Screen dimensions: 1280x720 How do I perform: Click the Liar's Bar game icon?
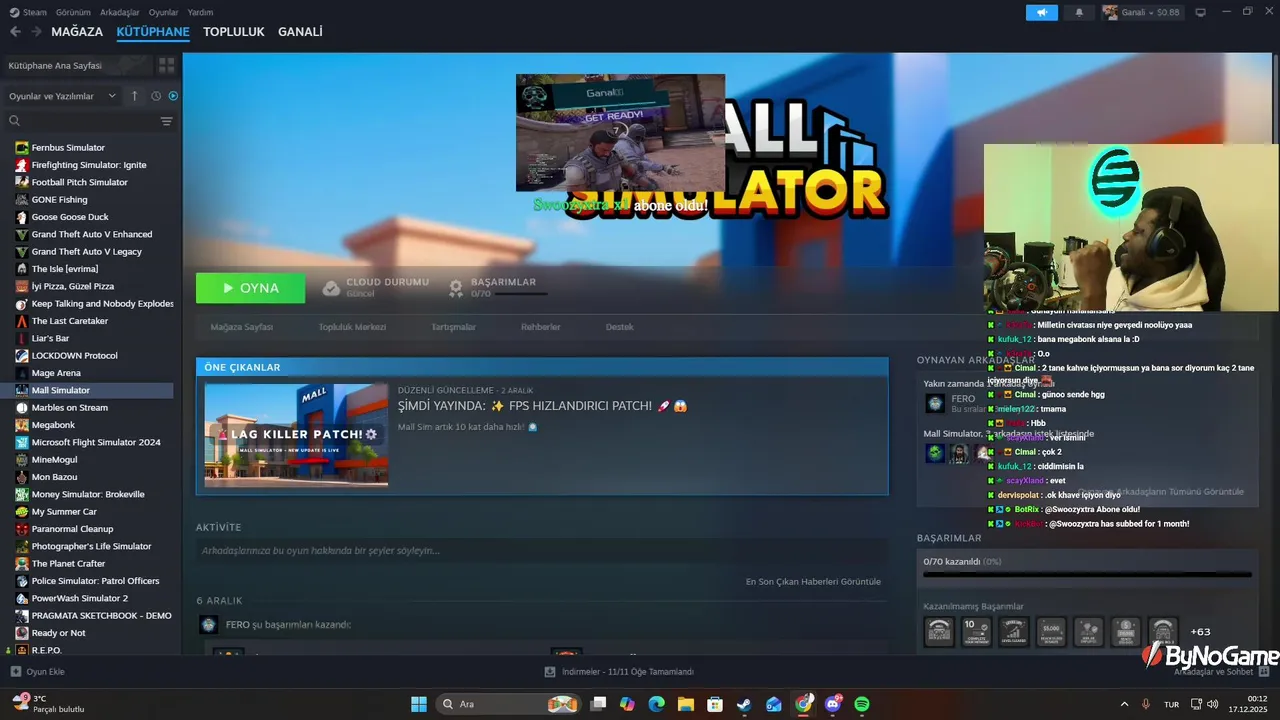(22, 338)
